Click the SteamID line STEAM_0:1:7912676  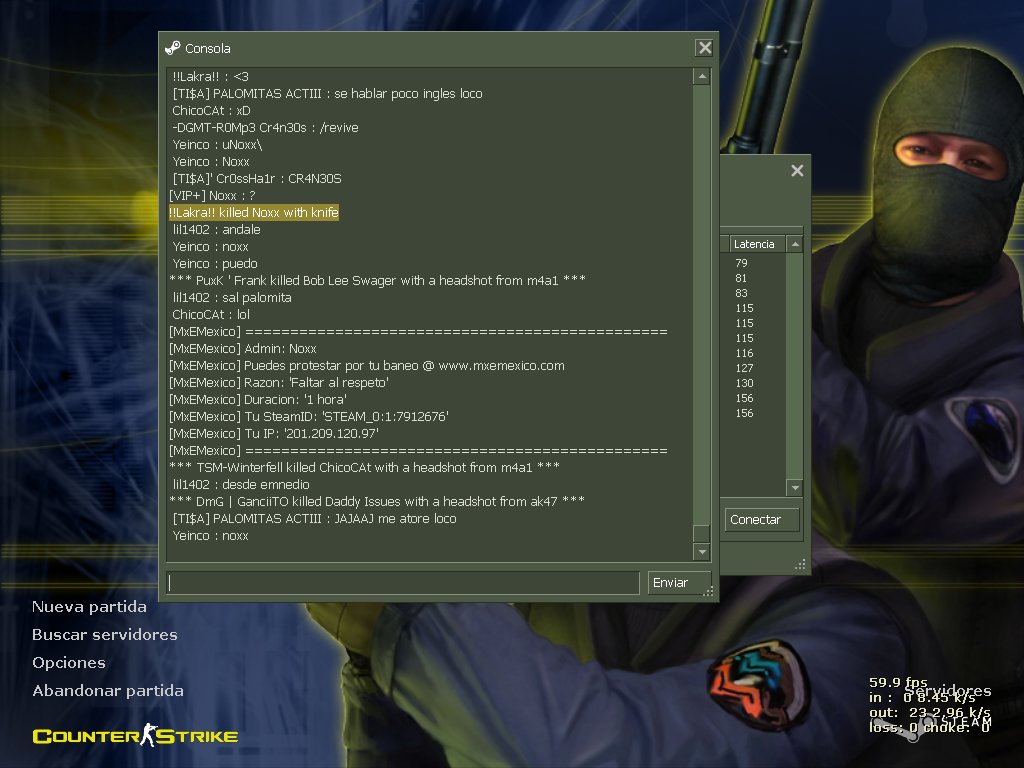point(309,416)
